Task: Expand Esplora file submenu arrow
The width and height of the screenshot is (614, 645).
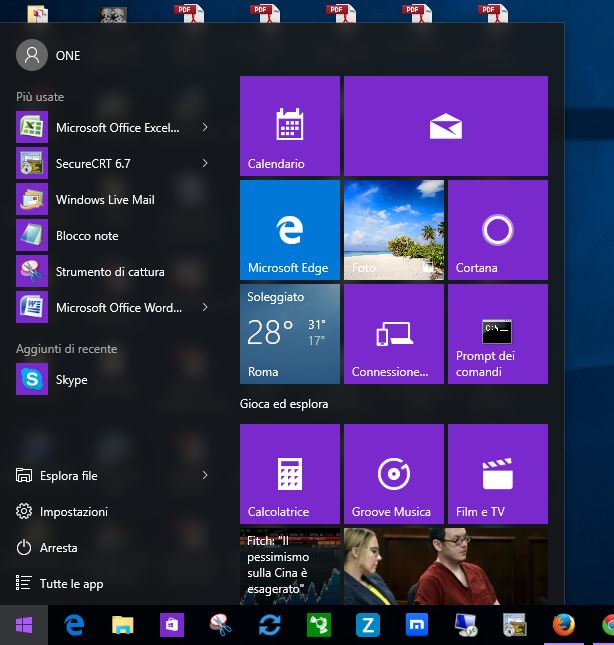Action: point(205,475)
